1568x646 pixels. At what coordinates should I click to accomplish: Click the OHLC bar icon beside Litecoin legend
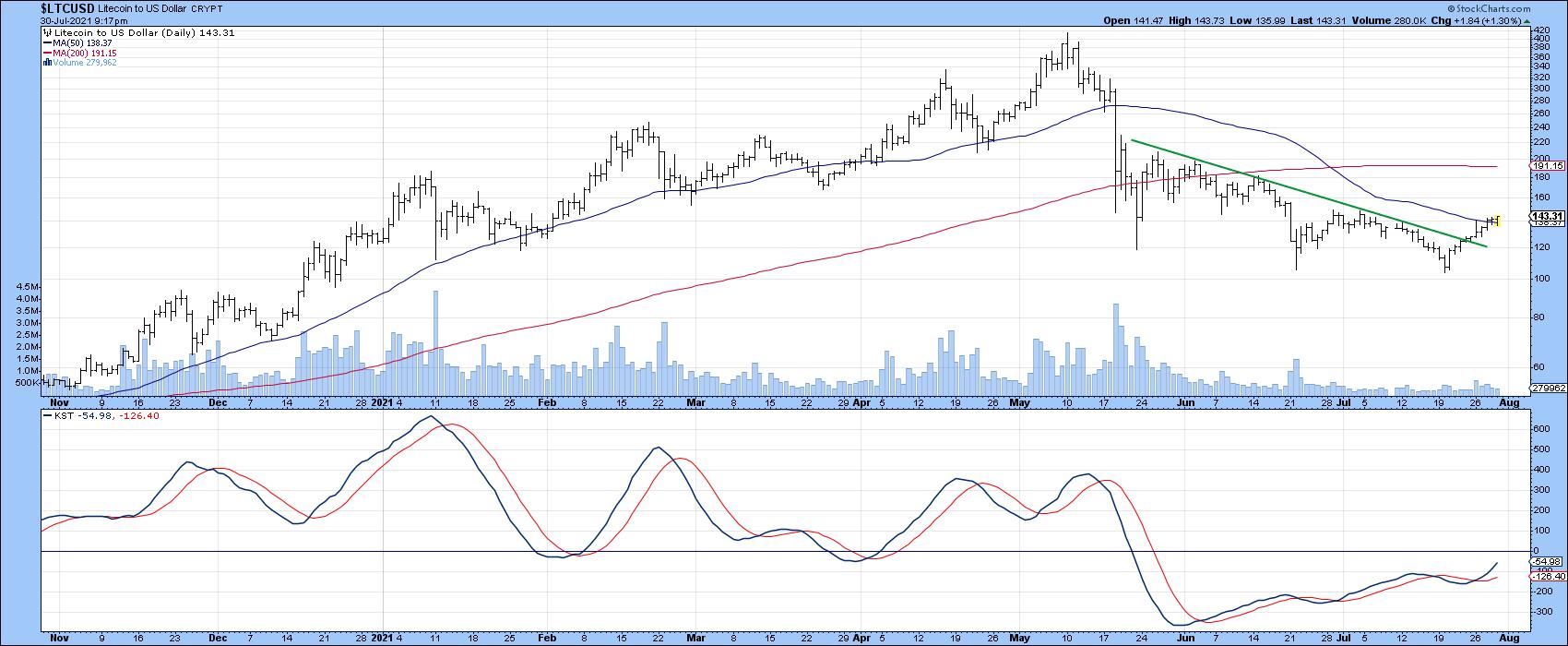click(48, 32)
